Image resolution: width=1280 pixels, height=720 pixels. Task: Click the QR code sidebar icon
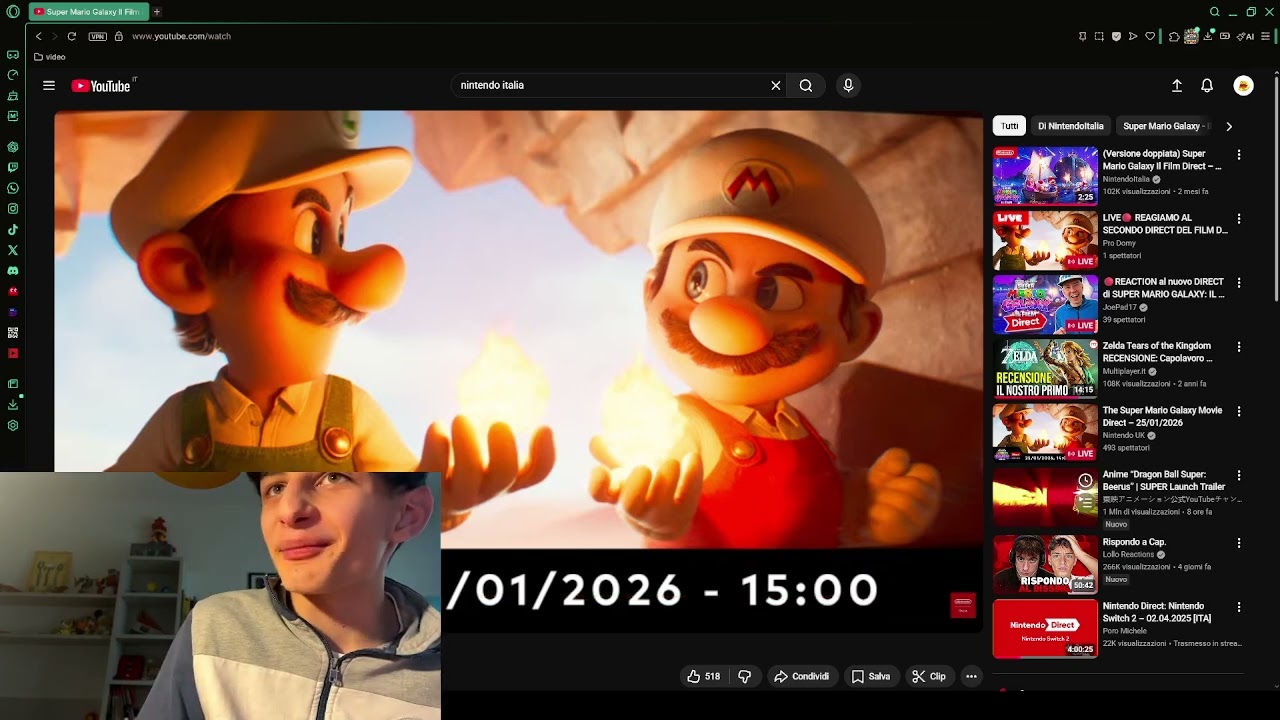coord(13,332)
